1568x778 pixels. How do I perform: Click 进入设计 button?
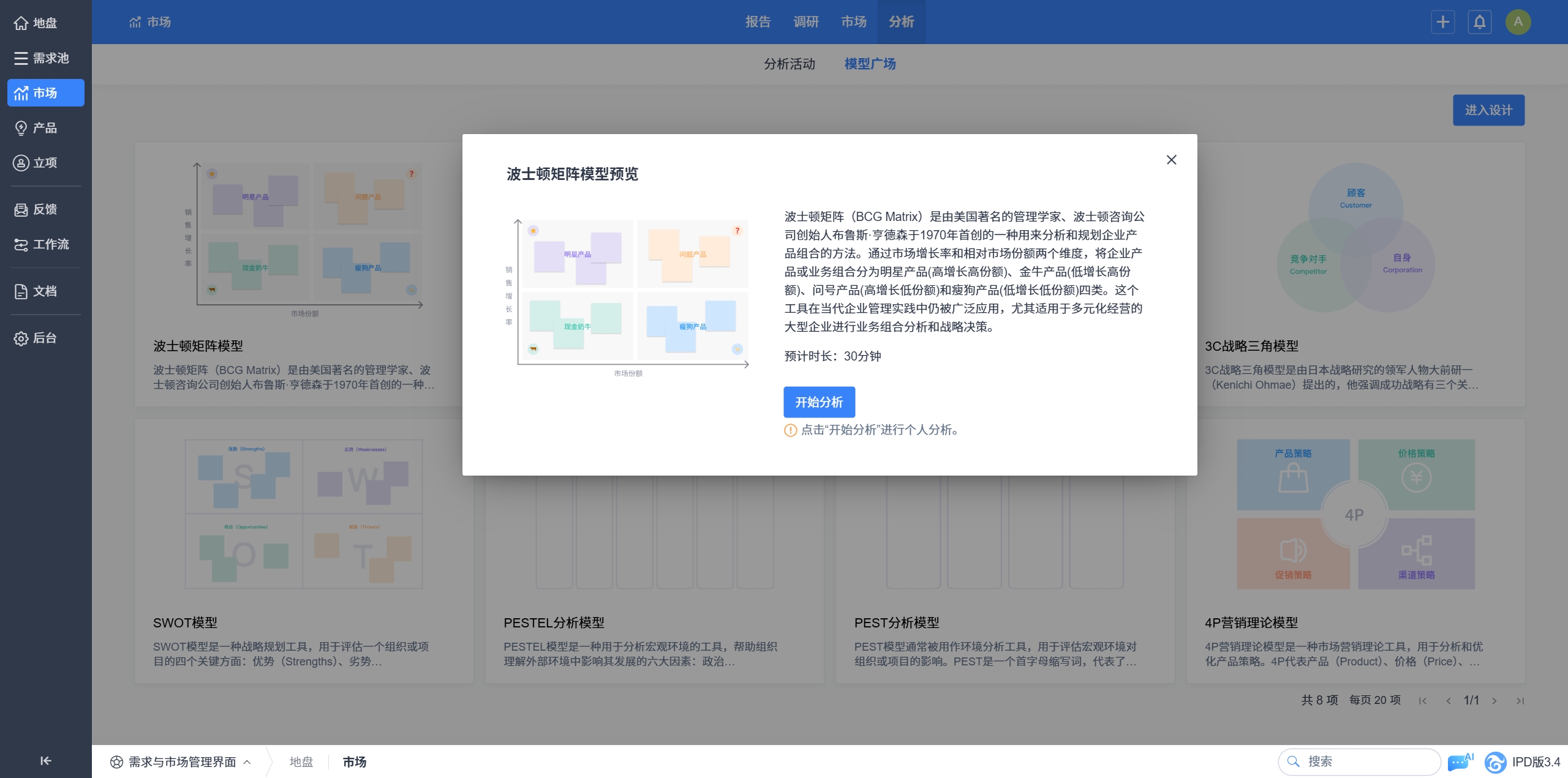click(x=1488, y=110)
